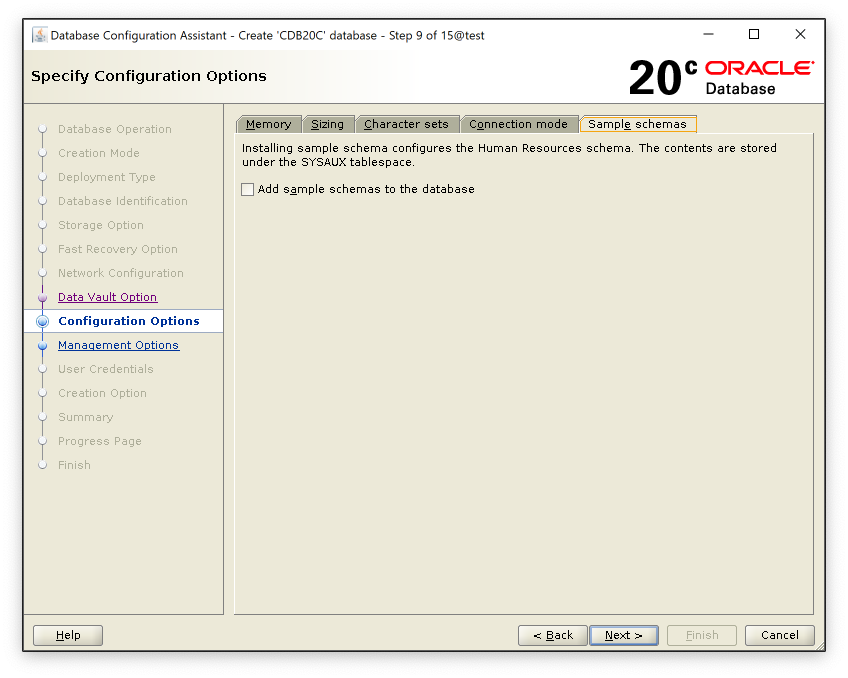
Task: Enable Add sample schemas to the database
Action: [248, 189]
